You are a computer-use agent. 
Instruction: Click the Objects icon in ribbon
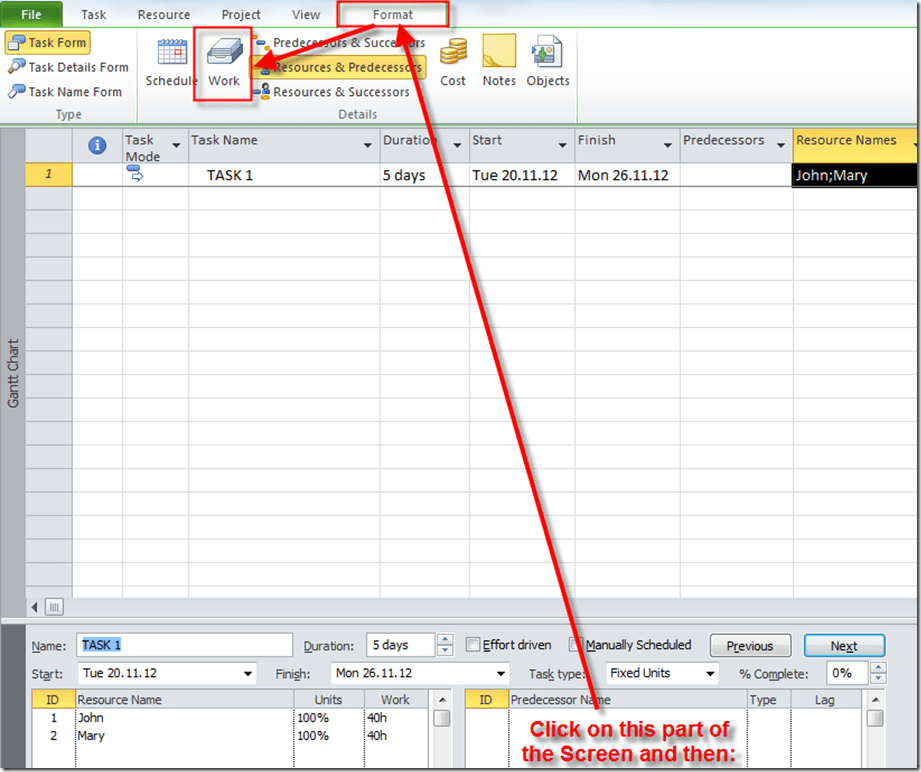[547, 63]
